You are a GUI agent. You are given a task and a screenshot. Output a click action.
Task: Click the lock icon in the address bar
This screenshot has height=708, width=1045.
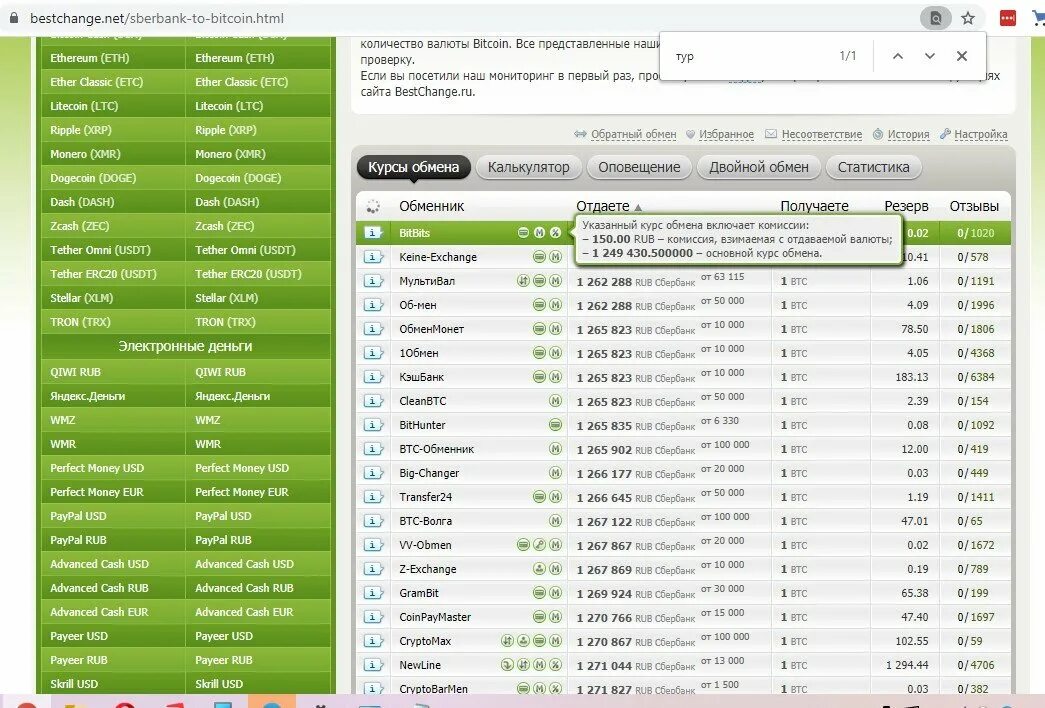tap(13, 18)
